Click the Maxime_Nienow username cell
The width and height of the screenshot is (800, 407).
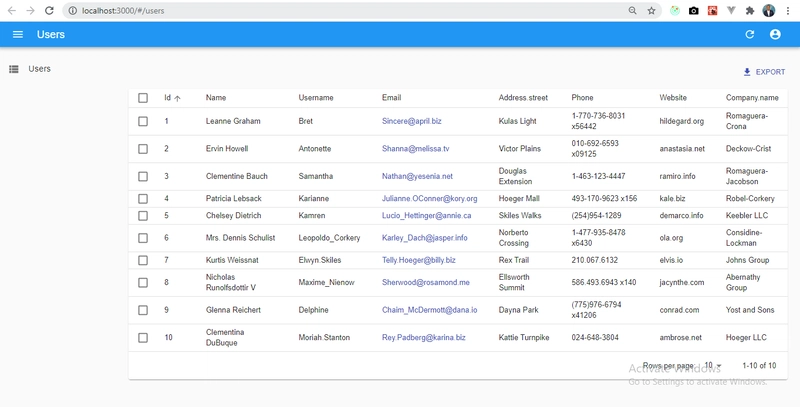click(x=326, y=283)
